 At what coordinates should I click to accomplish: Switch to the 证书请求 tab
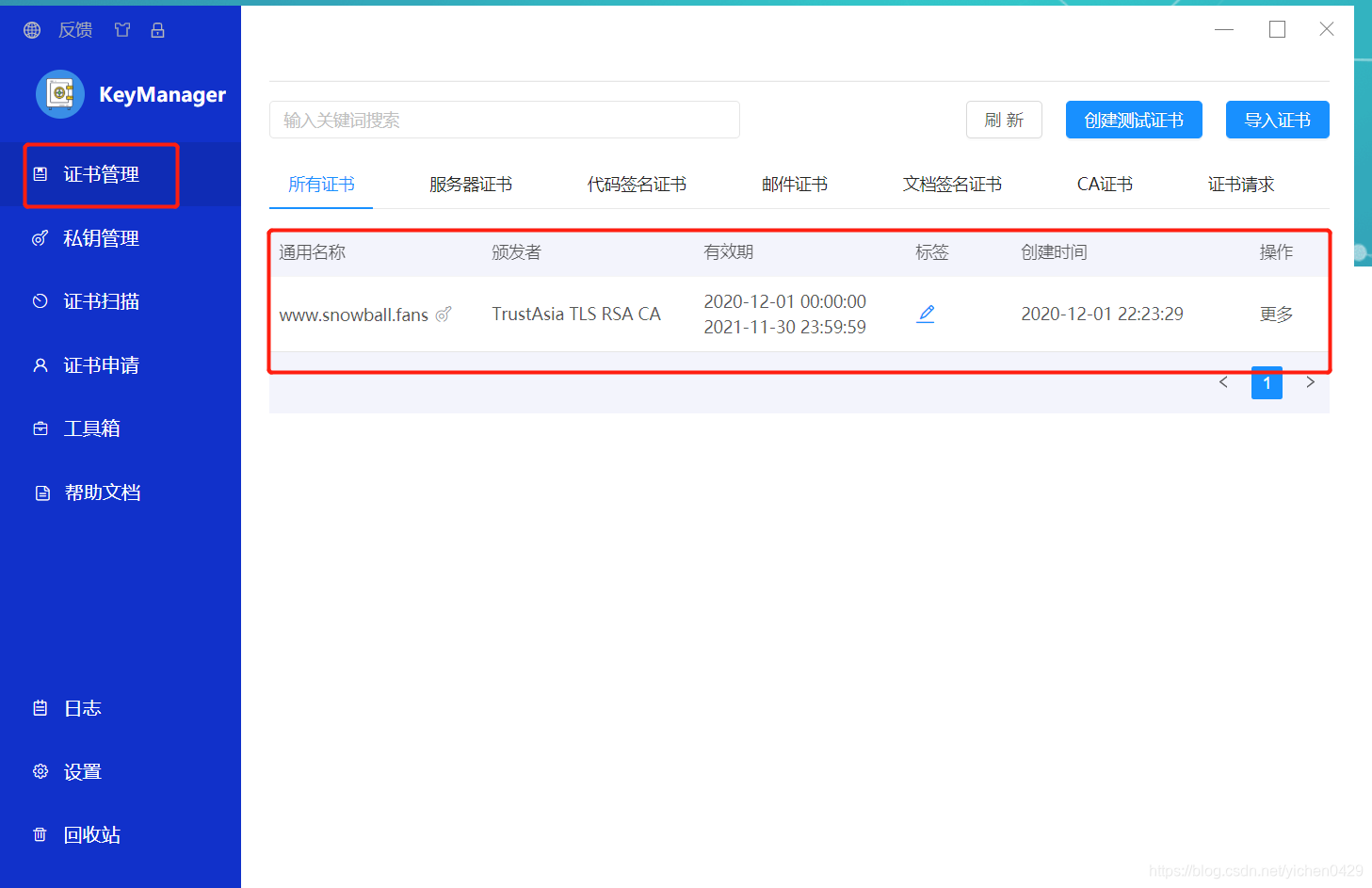click(x=1241, y=185)
